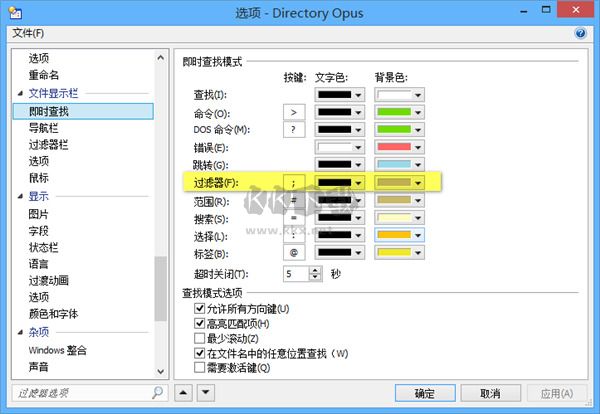600x414 pixels.
Task: Select 即时查找 in the options tree
Action: (x=83, y=111)
